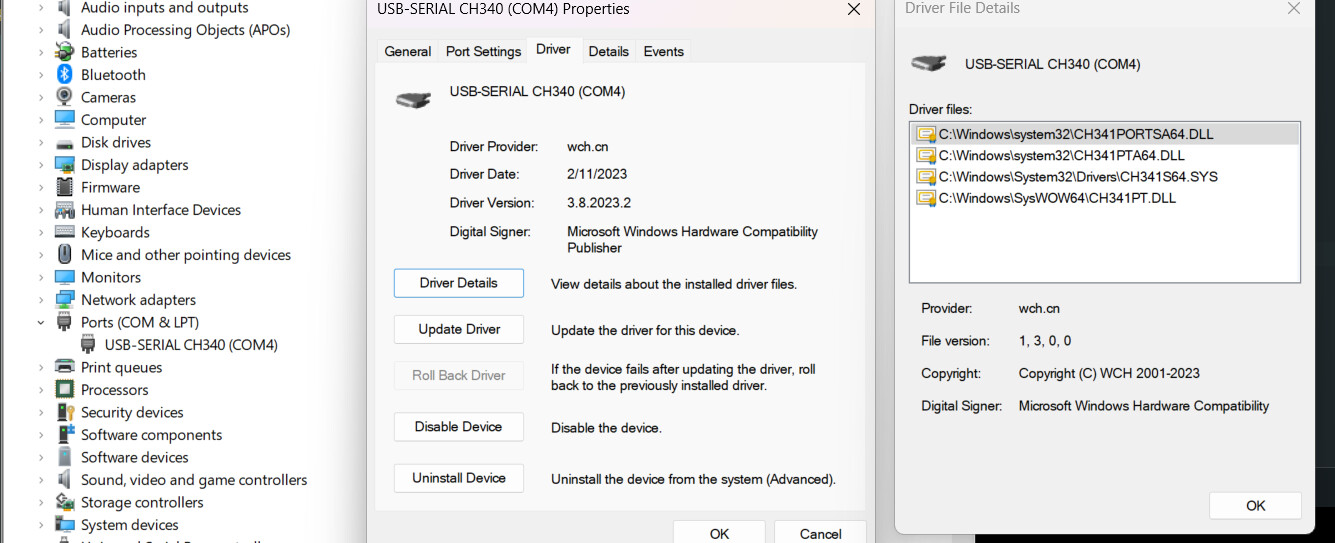The width and height of the screenshot is (1335, 543).
Task: Select the USB-SERIAL CH340 (COM4) port icon
Action: pyautogui.click(x=89, y=345)
